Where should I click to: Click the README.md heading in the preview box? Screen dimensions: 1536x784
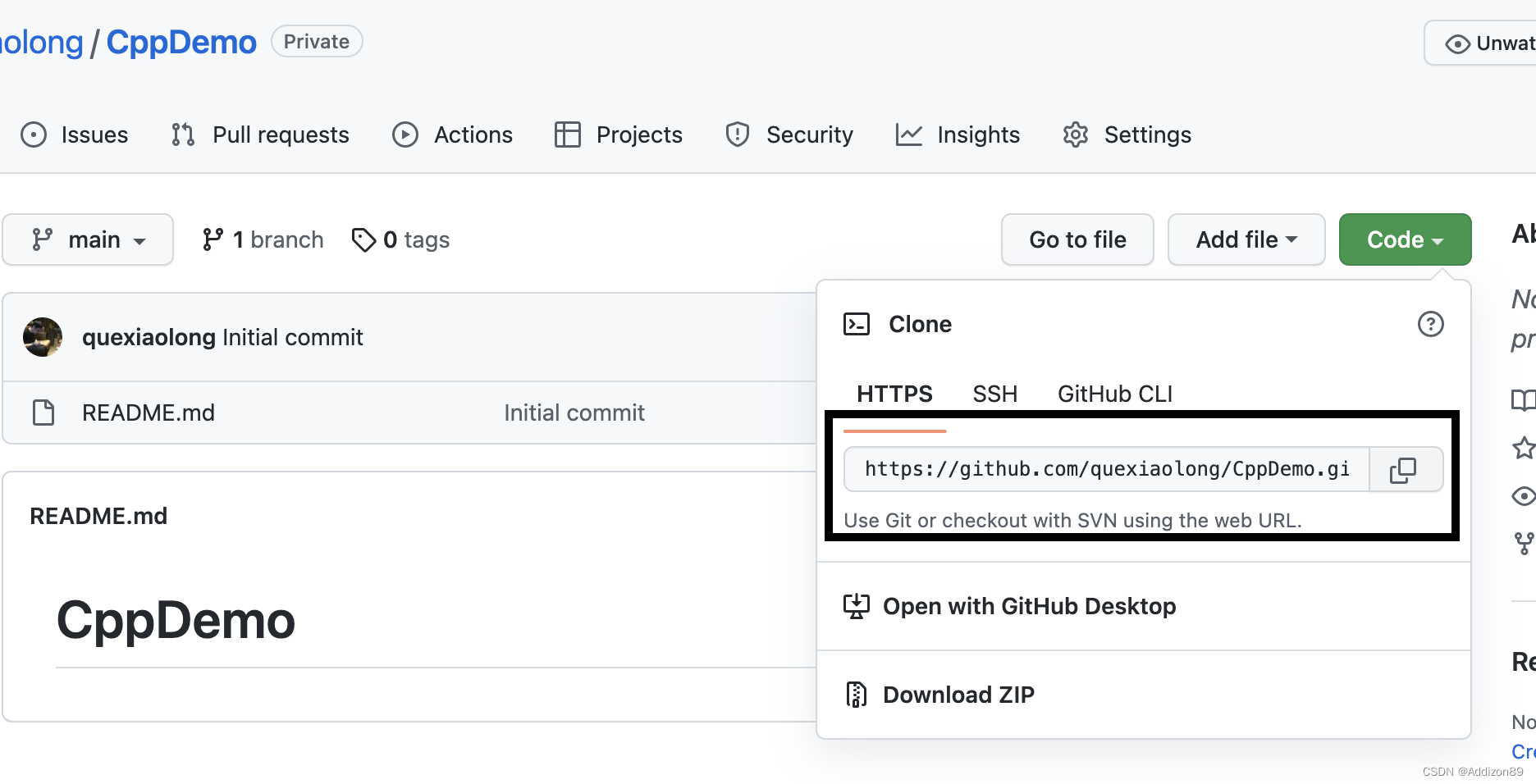98,516
